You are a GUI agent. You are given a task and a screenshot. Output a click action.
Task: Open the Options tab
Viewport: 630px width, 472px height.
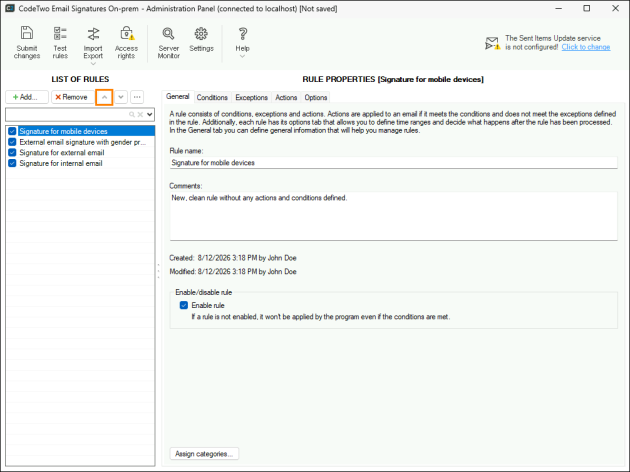click(x=315, y=97)
